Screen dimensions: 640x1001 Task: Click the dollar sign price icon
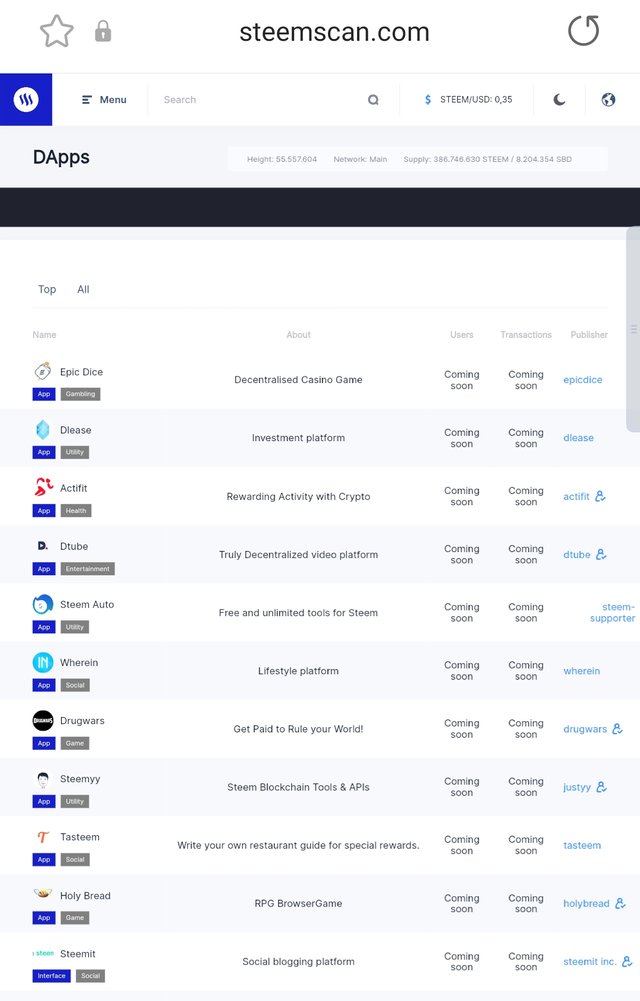click(428, 100)
